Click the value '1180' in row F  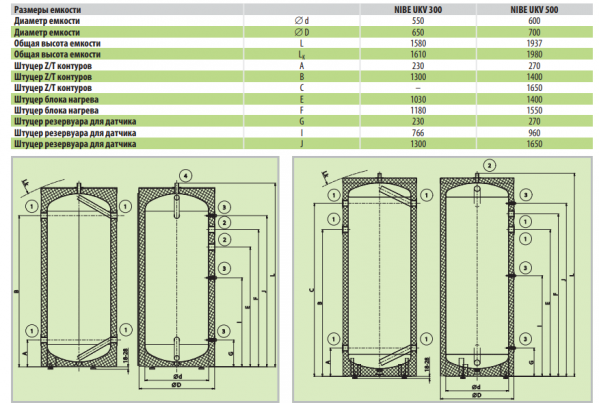pos(418,110)
